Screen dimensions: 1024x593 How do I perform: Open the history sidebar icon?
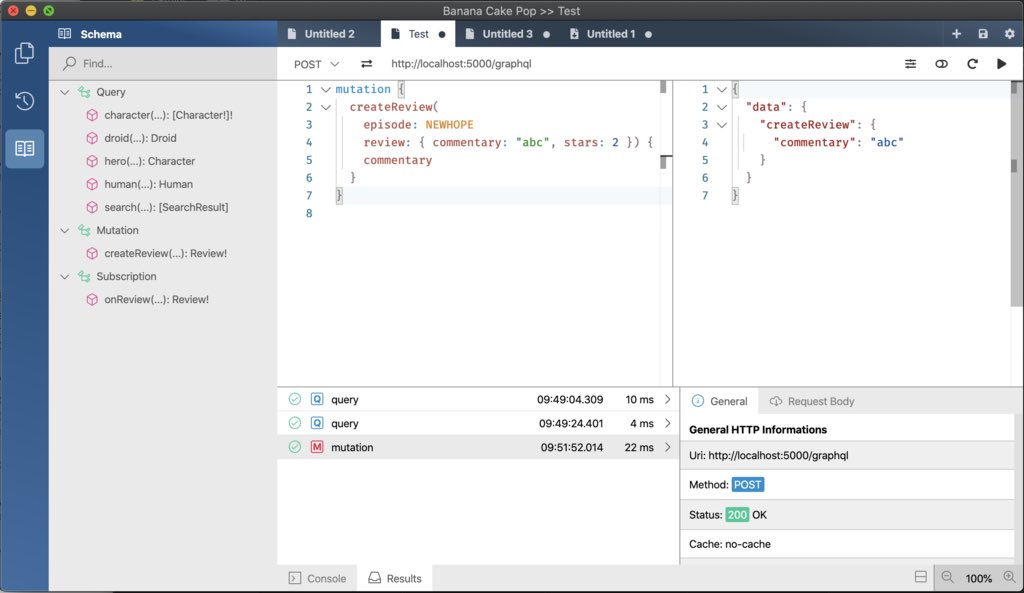point(24,101)
